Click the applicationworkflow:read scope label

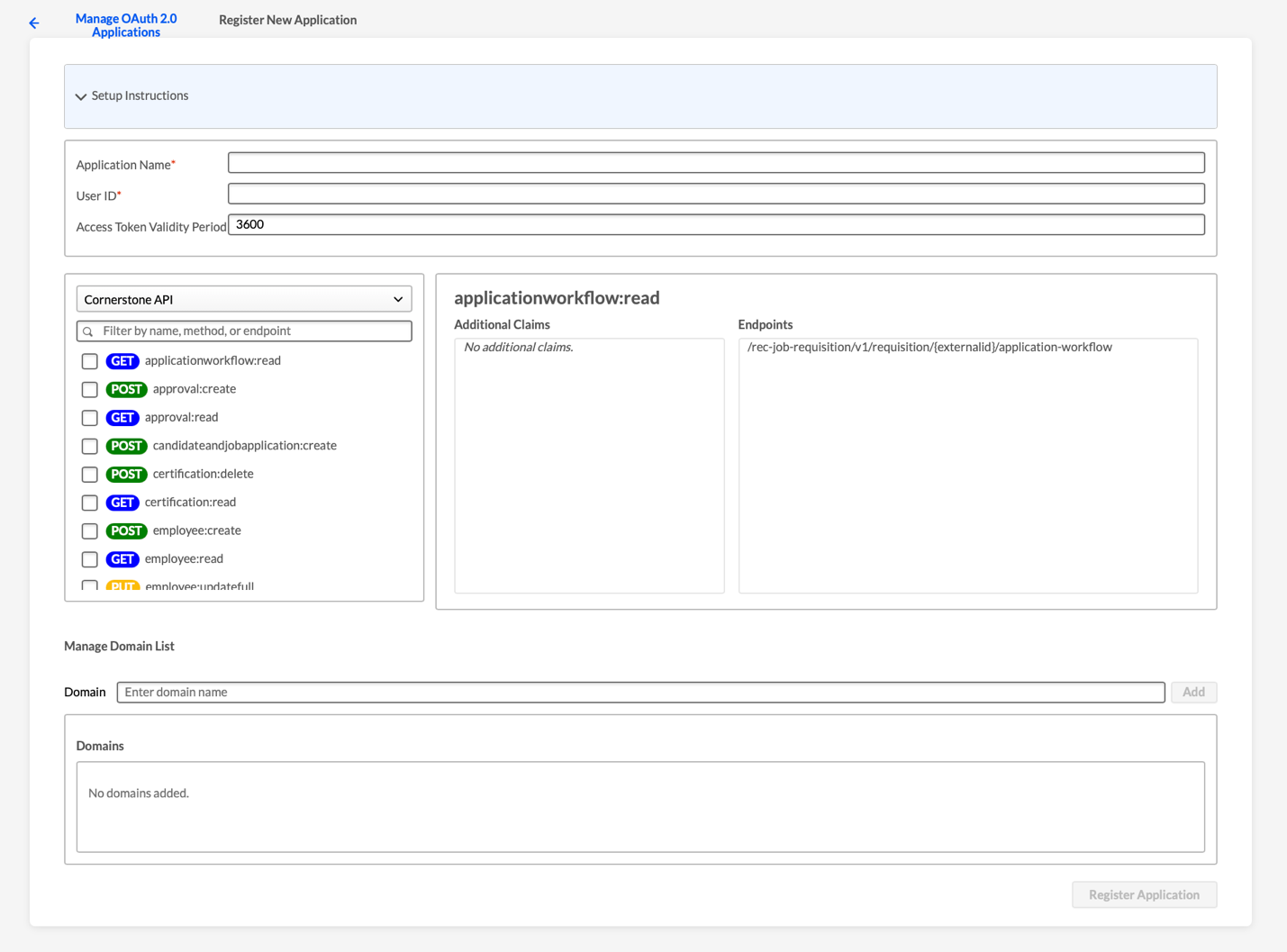tap(213, 360)
